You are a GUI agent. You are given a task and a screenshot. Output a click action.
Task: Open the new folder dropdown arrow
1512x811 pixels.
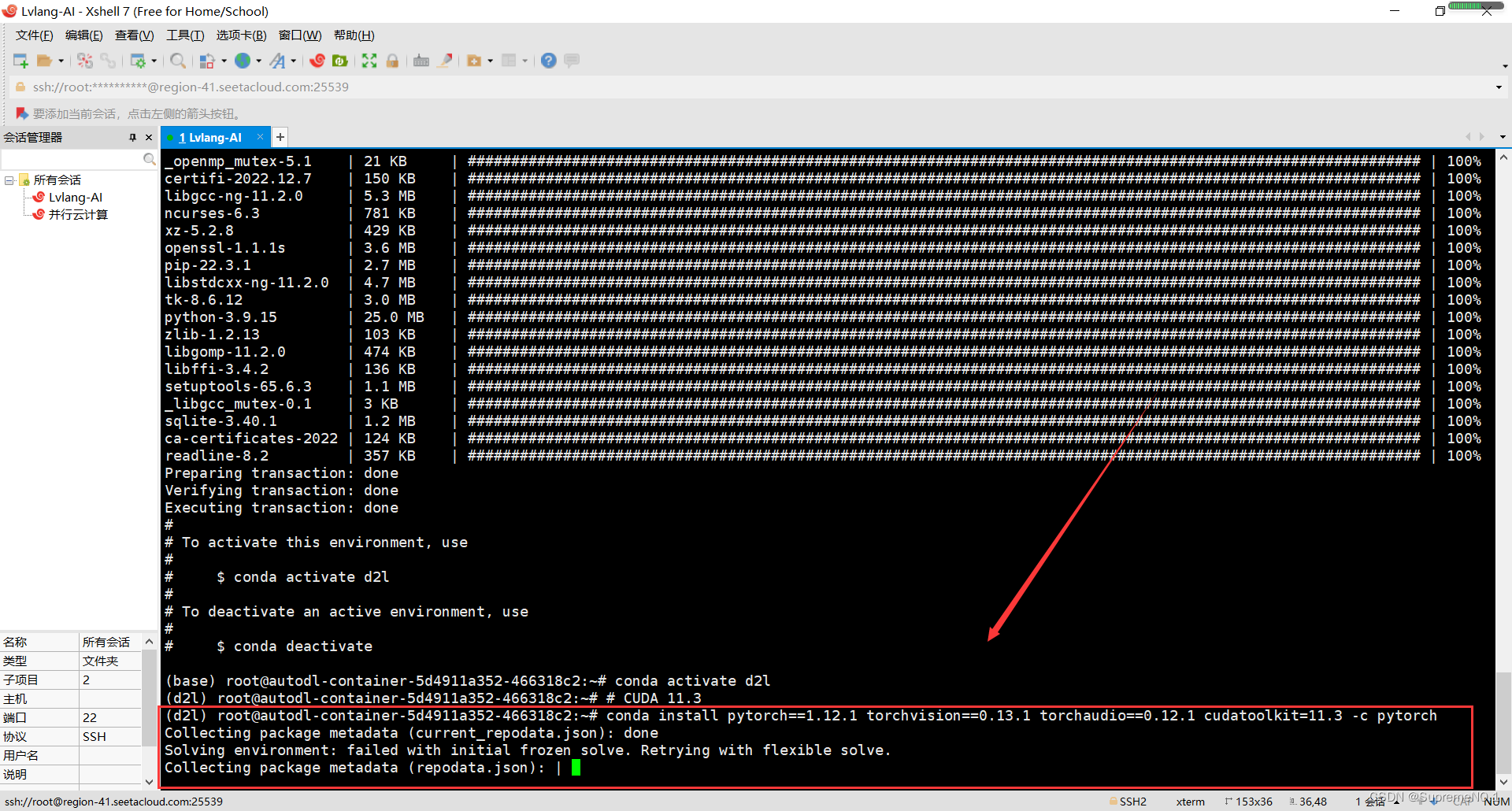(x=491, y=61)
